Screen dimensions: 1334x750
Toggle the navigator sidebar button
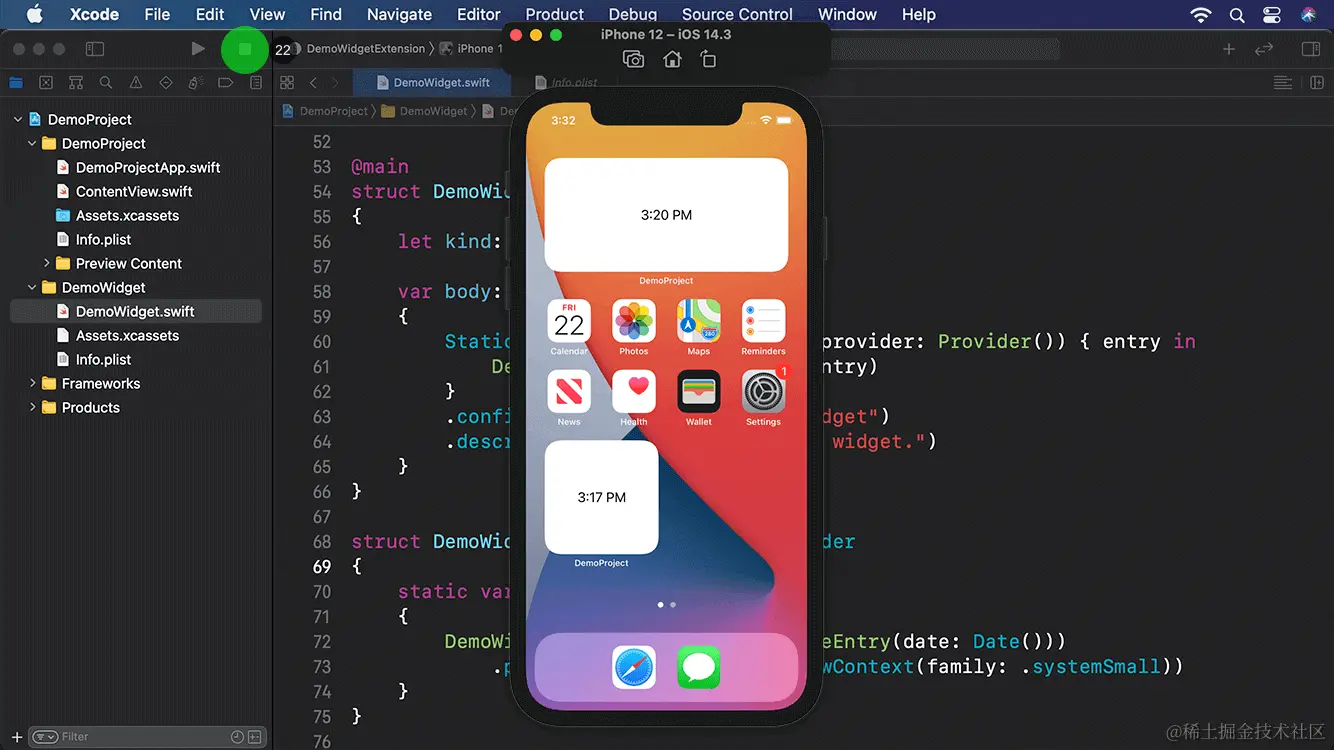pyautogui.click(x=95, y=49)
